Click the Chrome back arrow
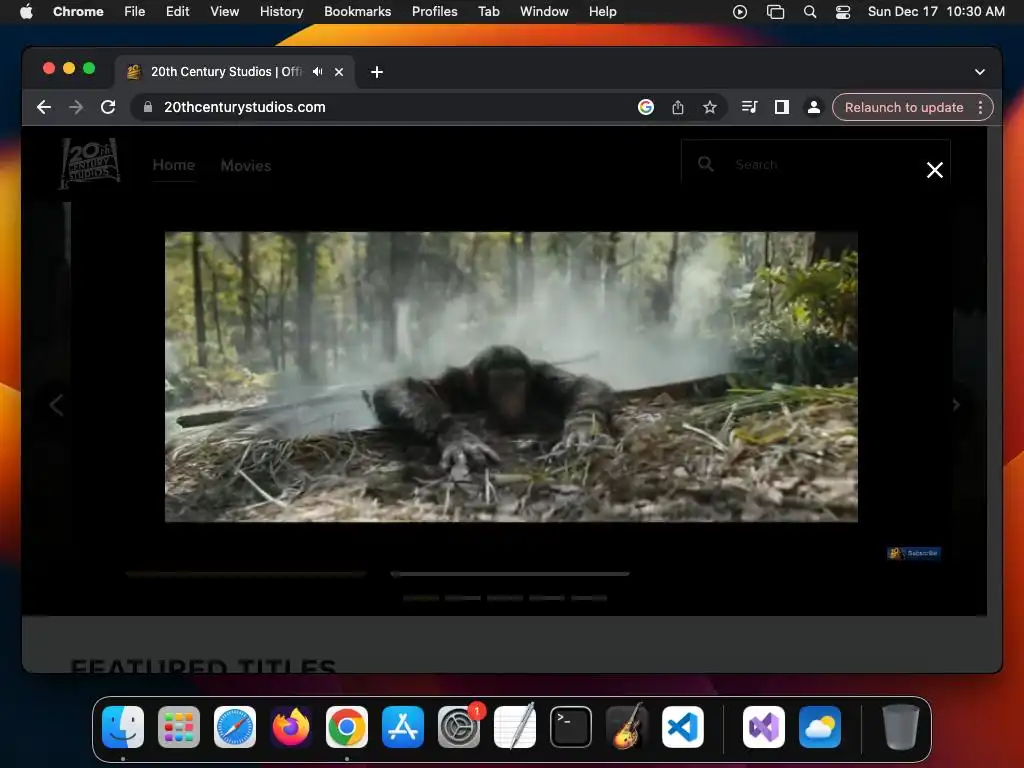Viewport: 1024px width, 768px height. click(44, 107)
